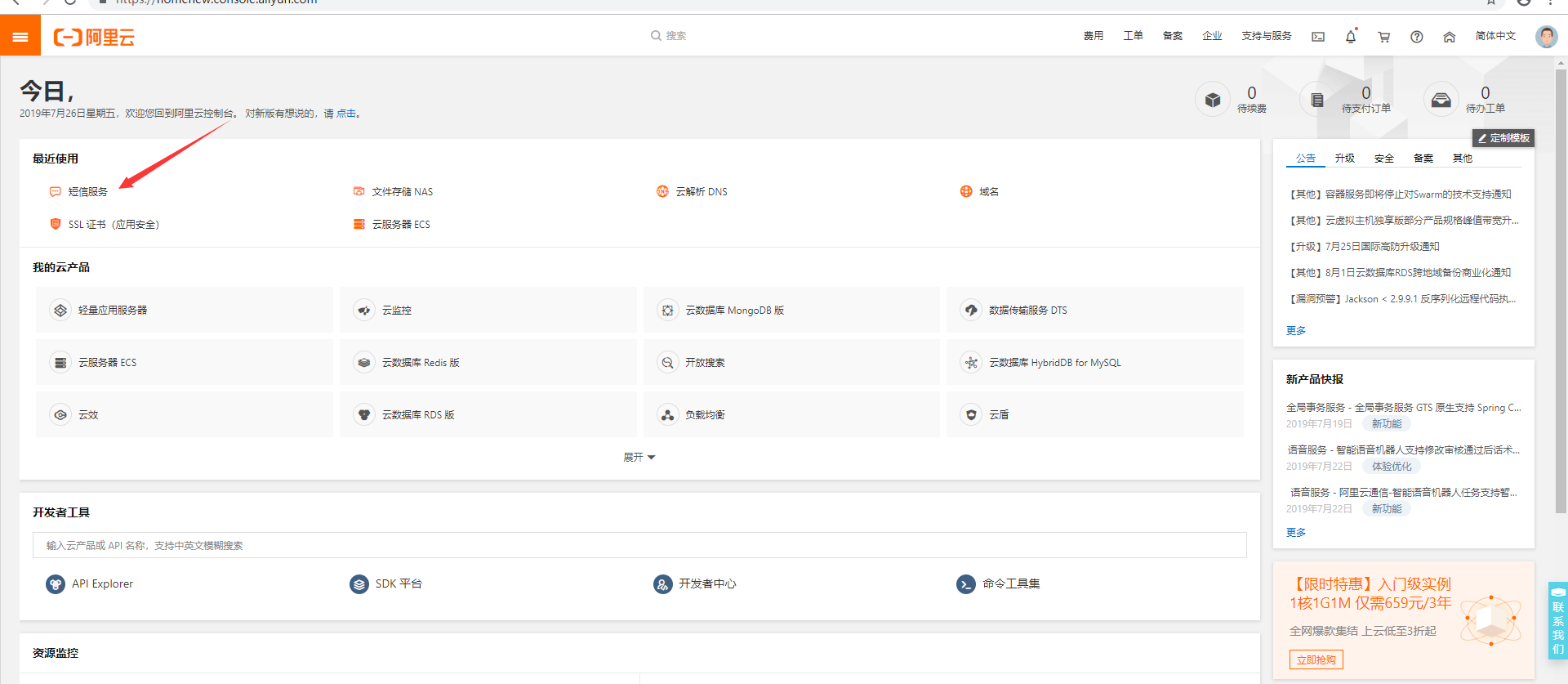Click the Aliyun logo
1568x684 pixels.
coord(94,37)
